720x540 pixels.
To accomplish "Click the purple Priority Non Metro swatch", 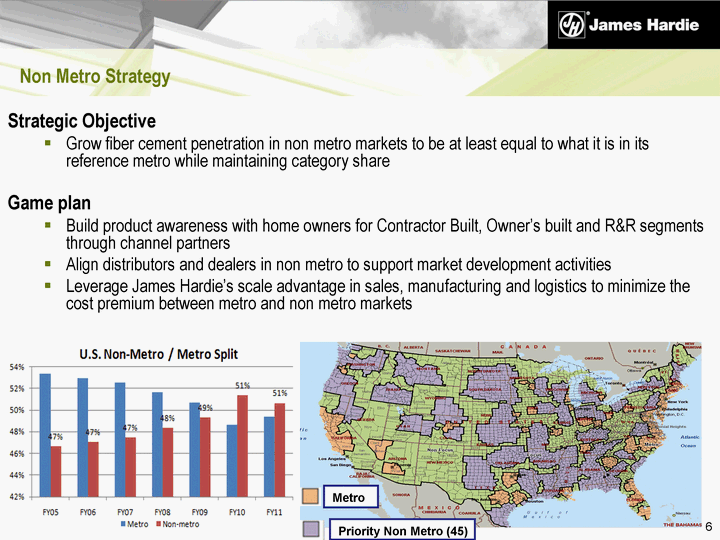I will point(310,530).
